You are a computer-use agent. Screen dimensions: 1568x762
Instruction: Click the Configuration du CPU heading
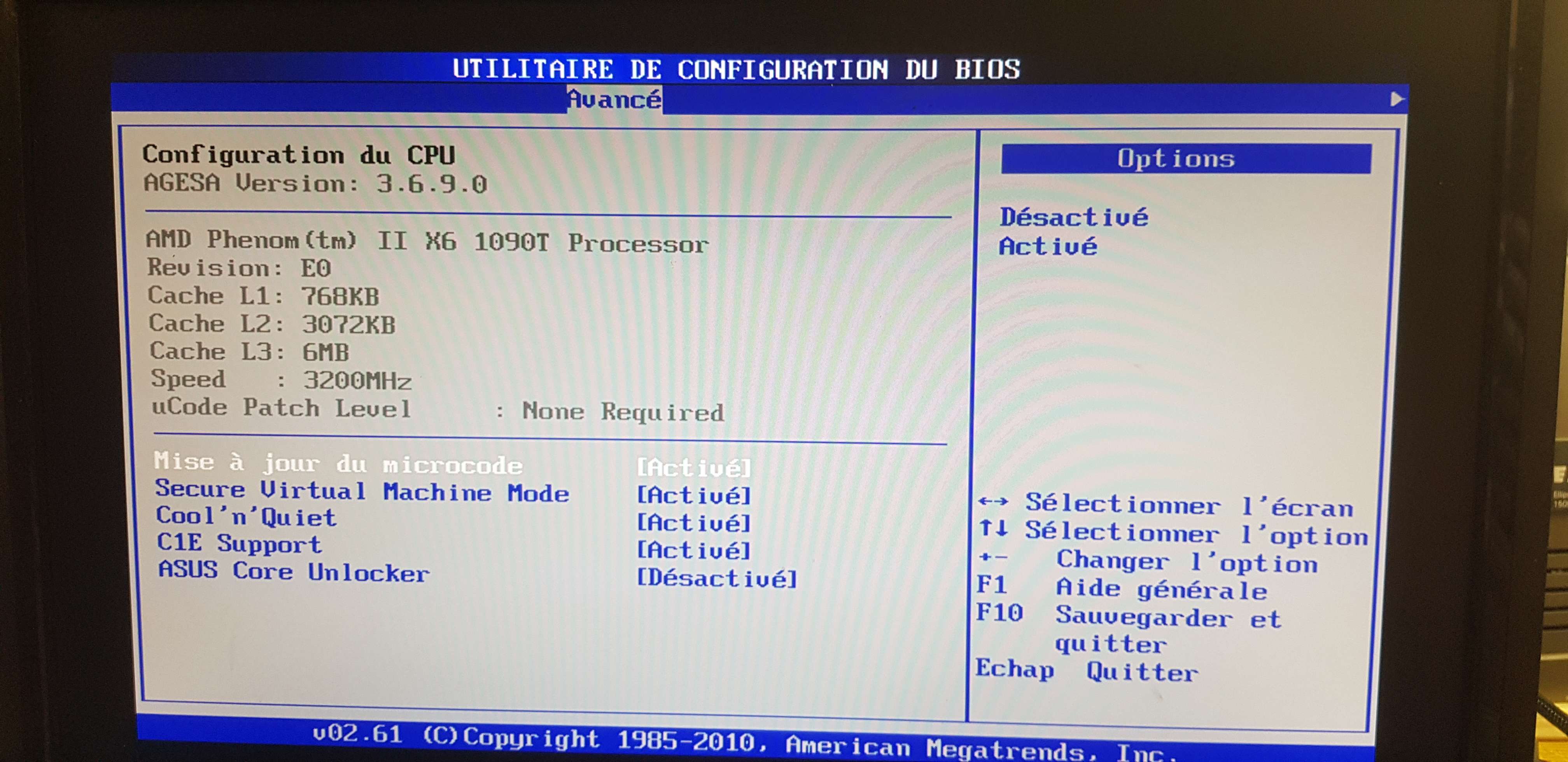tap(298, 155)
